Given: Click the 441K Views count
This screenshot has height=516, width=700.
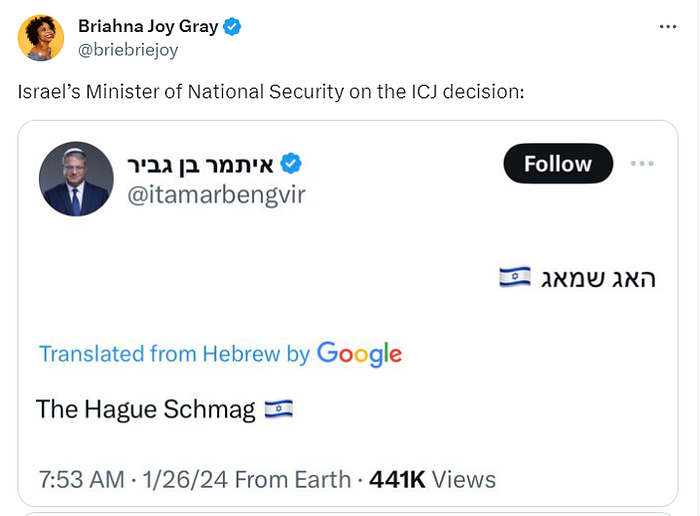Looking at the screenshot, I should [432, 480].
